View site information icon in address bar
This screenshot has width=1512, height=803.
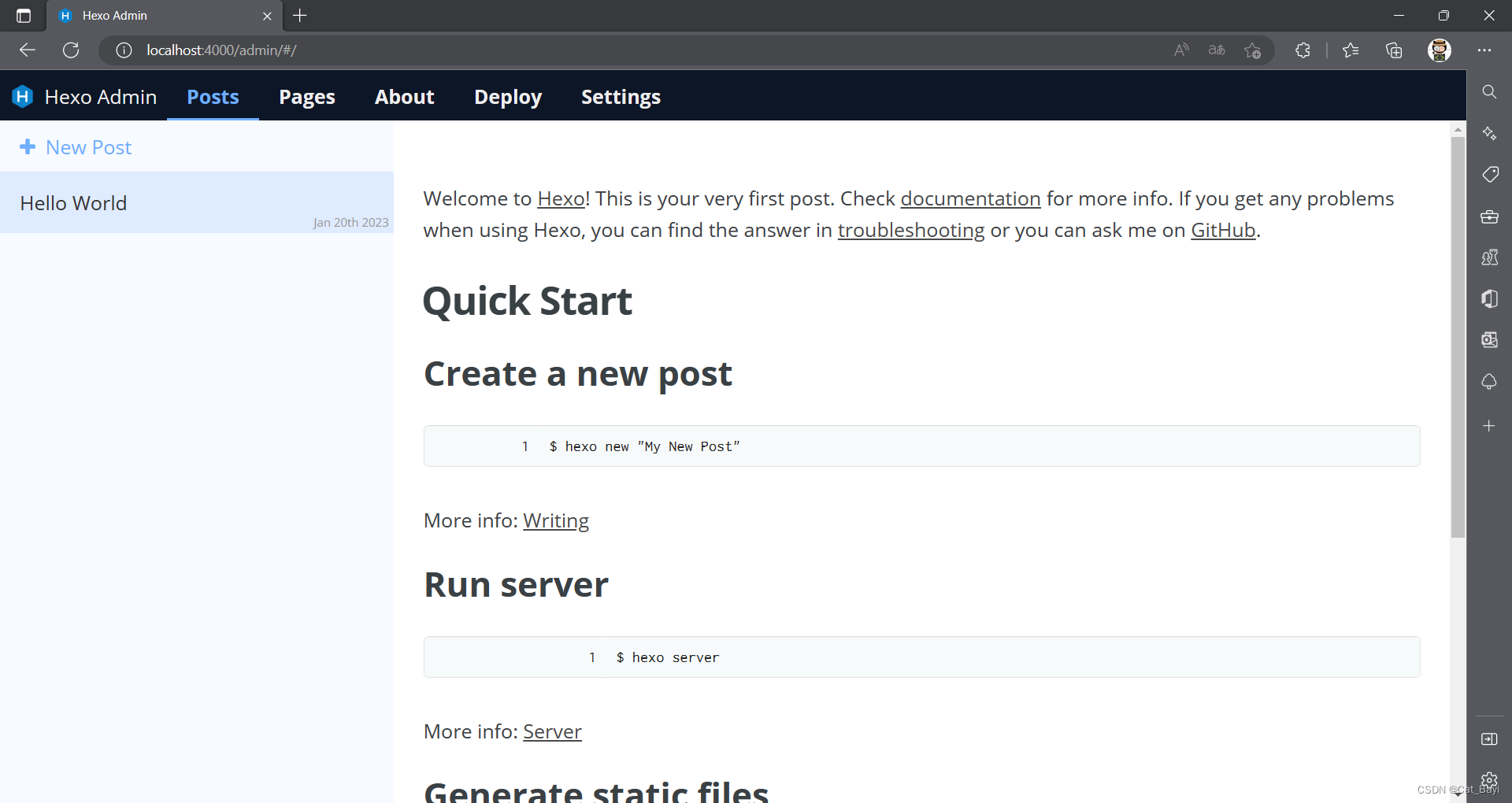click(x=124, y=50)
